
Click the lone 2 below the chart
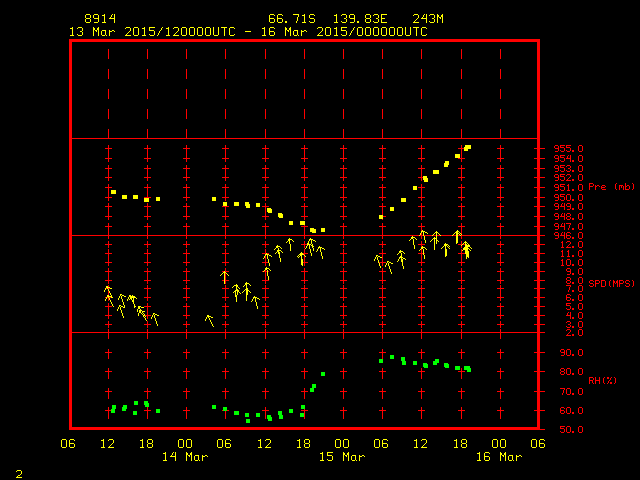coord(19,474)
